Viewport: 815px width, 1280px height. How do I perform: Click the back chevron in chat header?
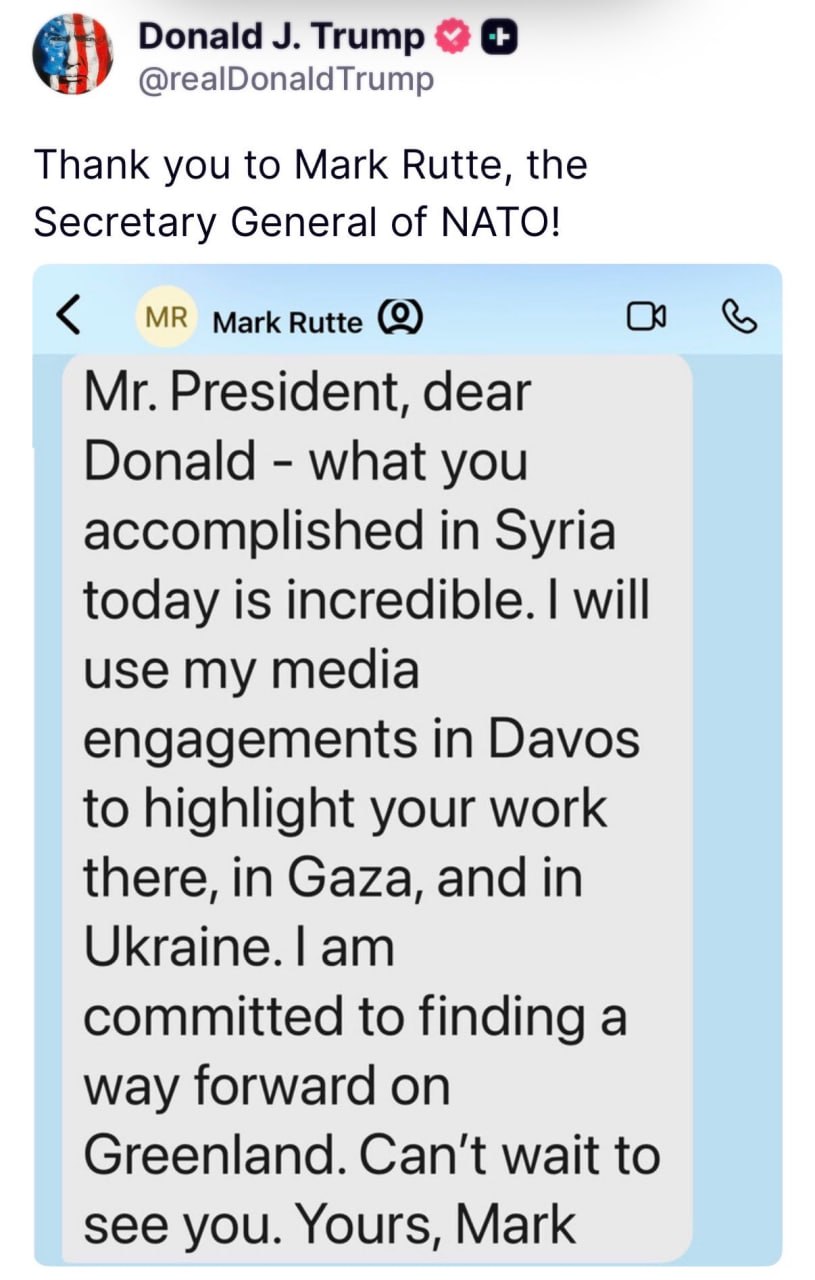tap(67, 318)
